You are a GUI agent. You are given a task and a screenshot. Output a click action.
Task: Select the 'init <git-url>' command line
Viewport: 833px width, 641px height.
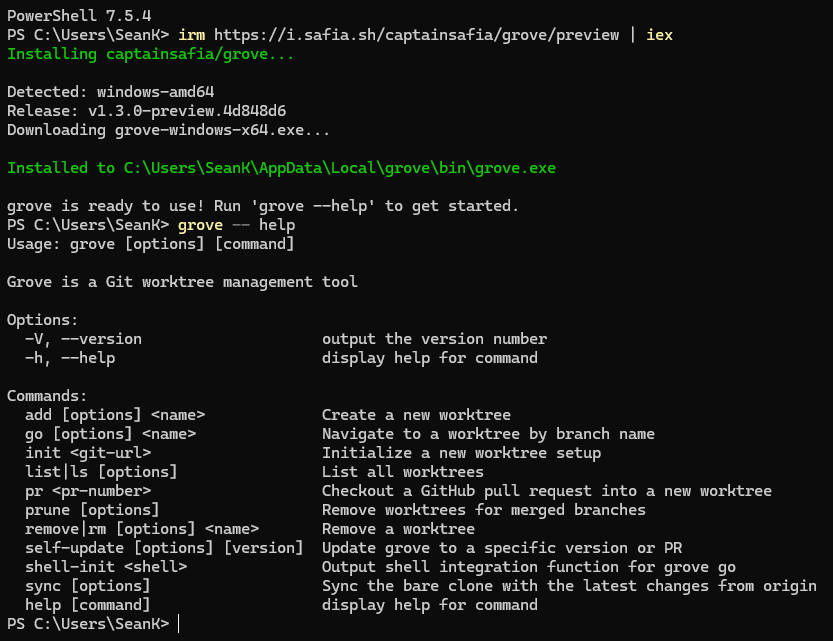tap(88, 453)
